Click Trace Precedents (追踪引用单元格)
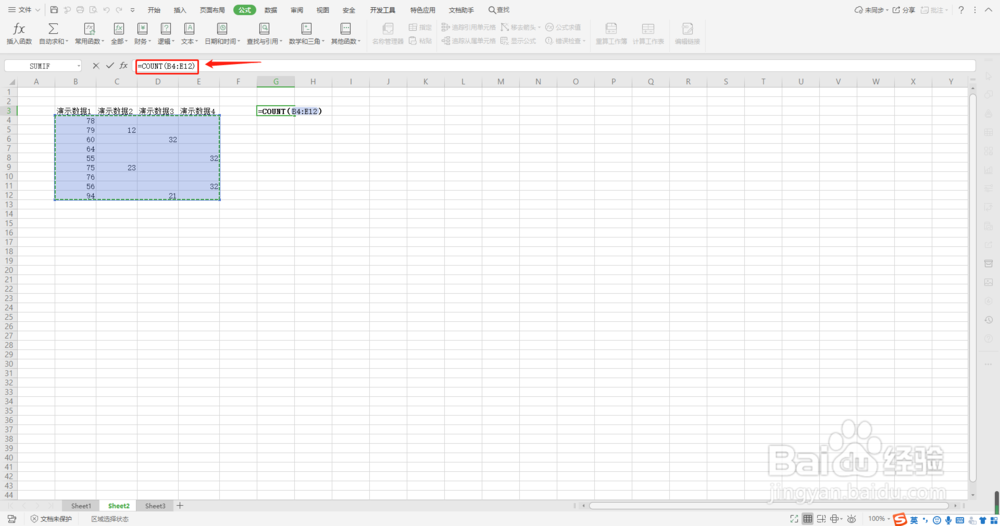The height and width of the screenshot is (526, 1000). coord(468,27)
